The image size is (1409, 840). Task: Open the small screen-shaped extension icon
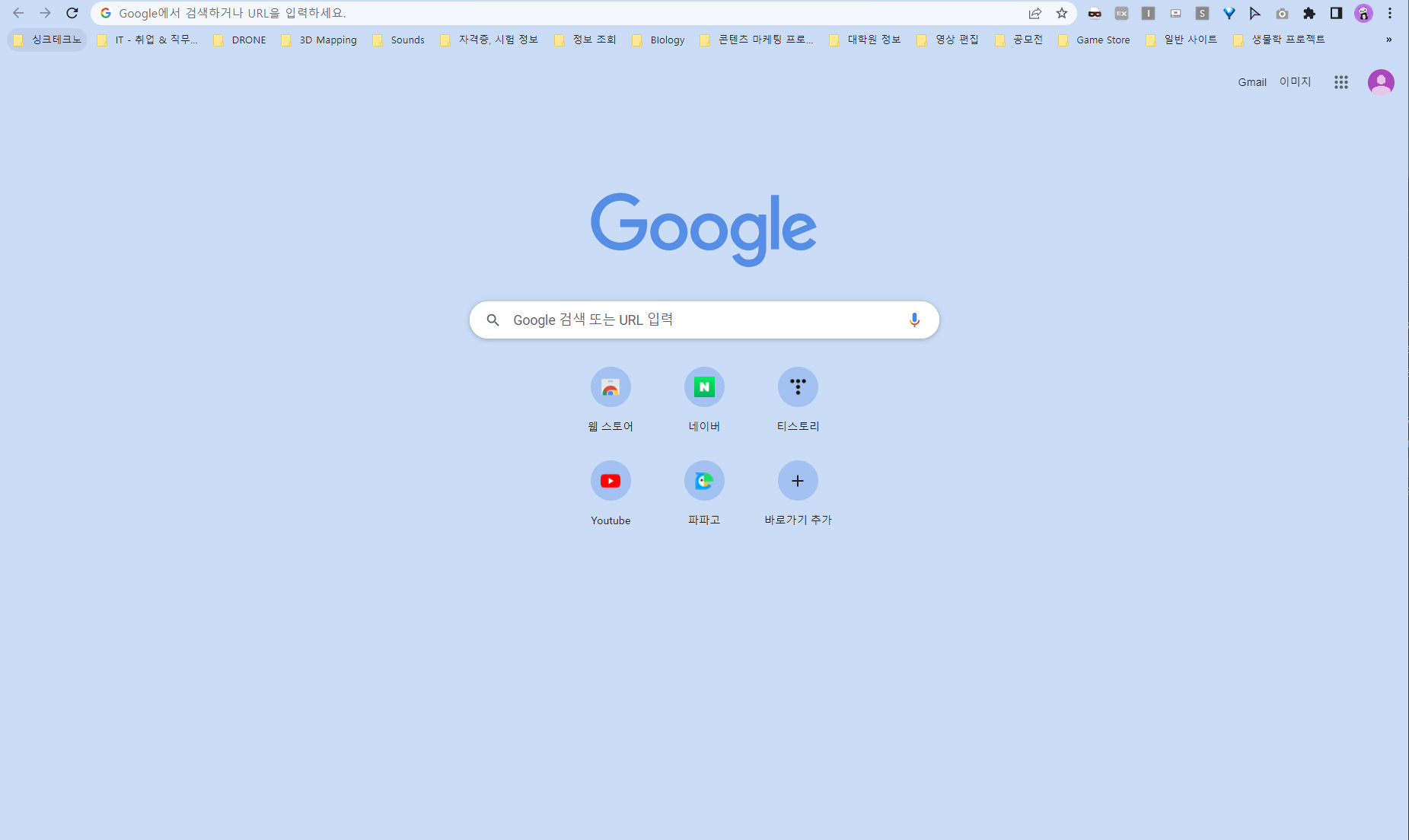(1175, 13)
